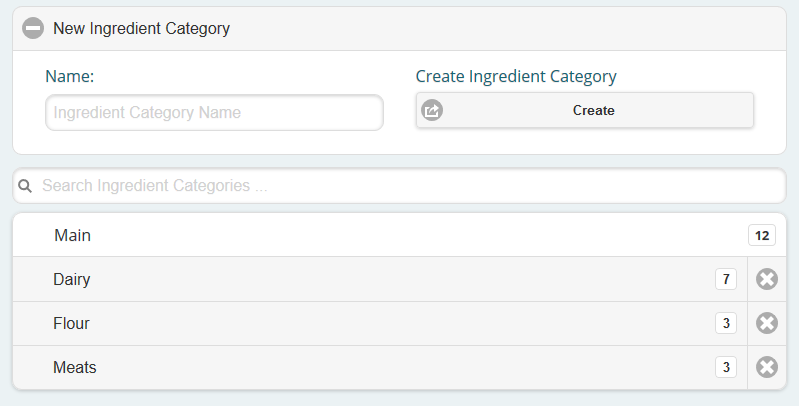Click the 12 count badge on Main
The width and height of the screenshot is (799, 406).
[x=762, y=235]
